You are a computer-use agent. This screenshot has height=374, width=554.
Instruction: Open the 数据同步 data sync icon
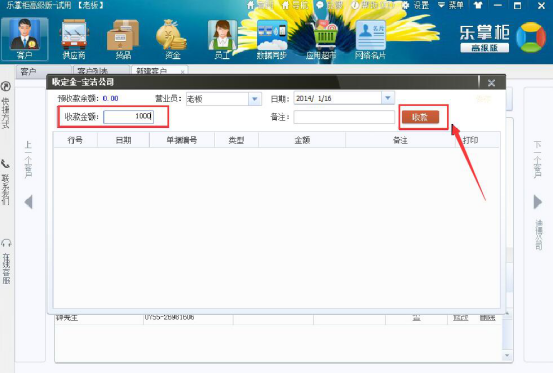point(272,39)
